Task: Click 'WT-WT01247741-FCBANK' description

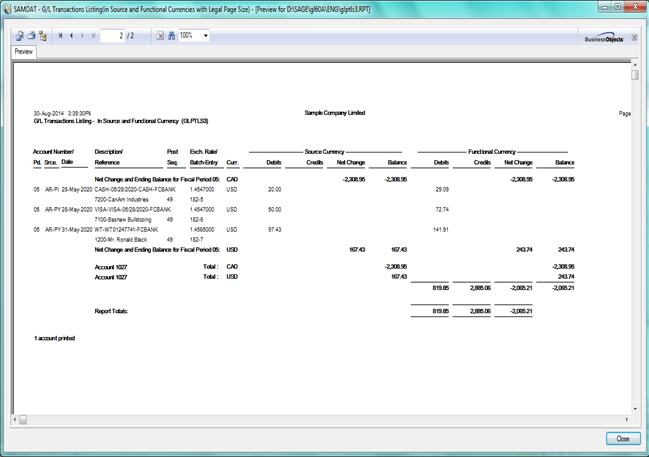Action: (x=126, y=229)
